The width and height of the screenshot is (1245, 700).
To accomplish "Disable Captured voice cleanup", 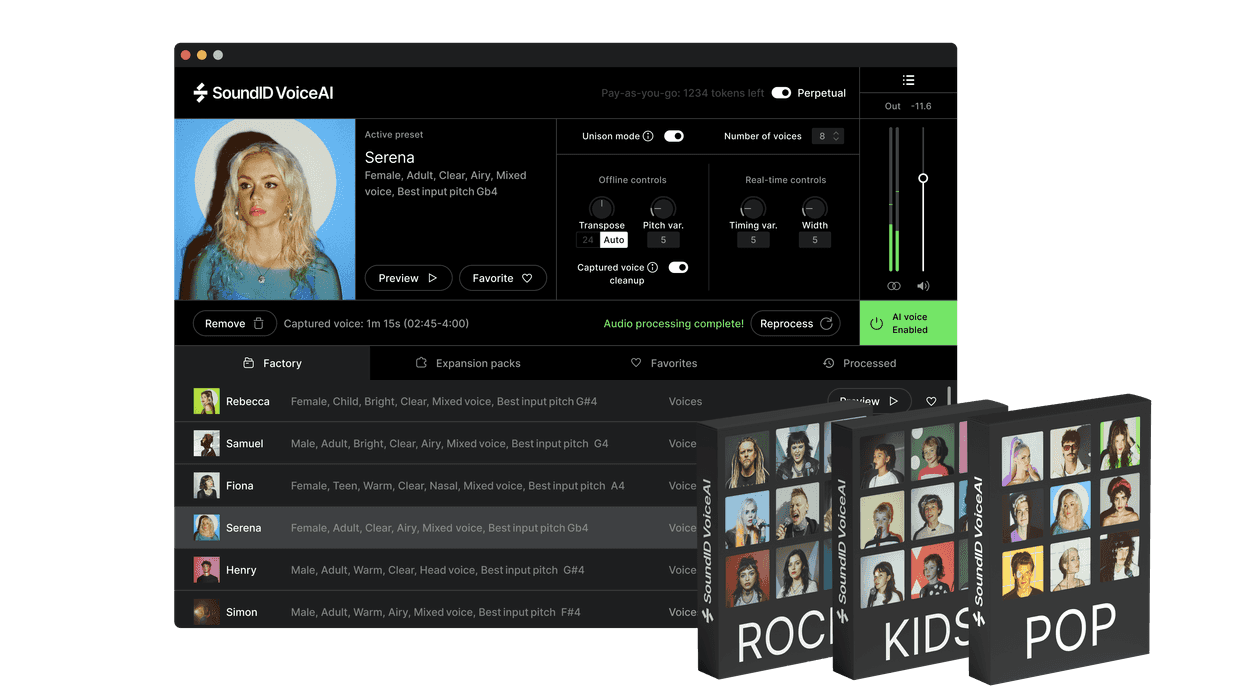I will (678, 268).
